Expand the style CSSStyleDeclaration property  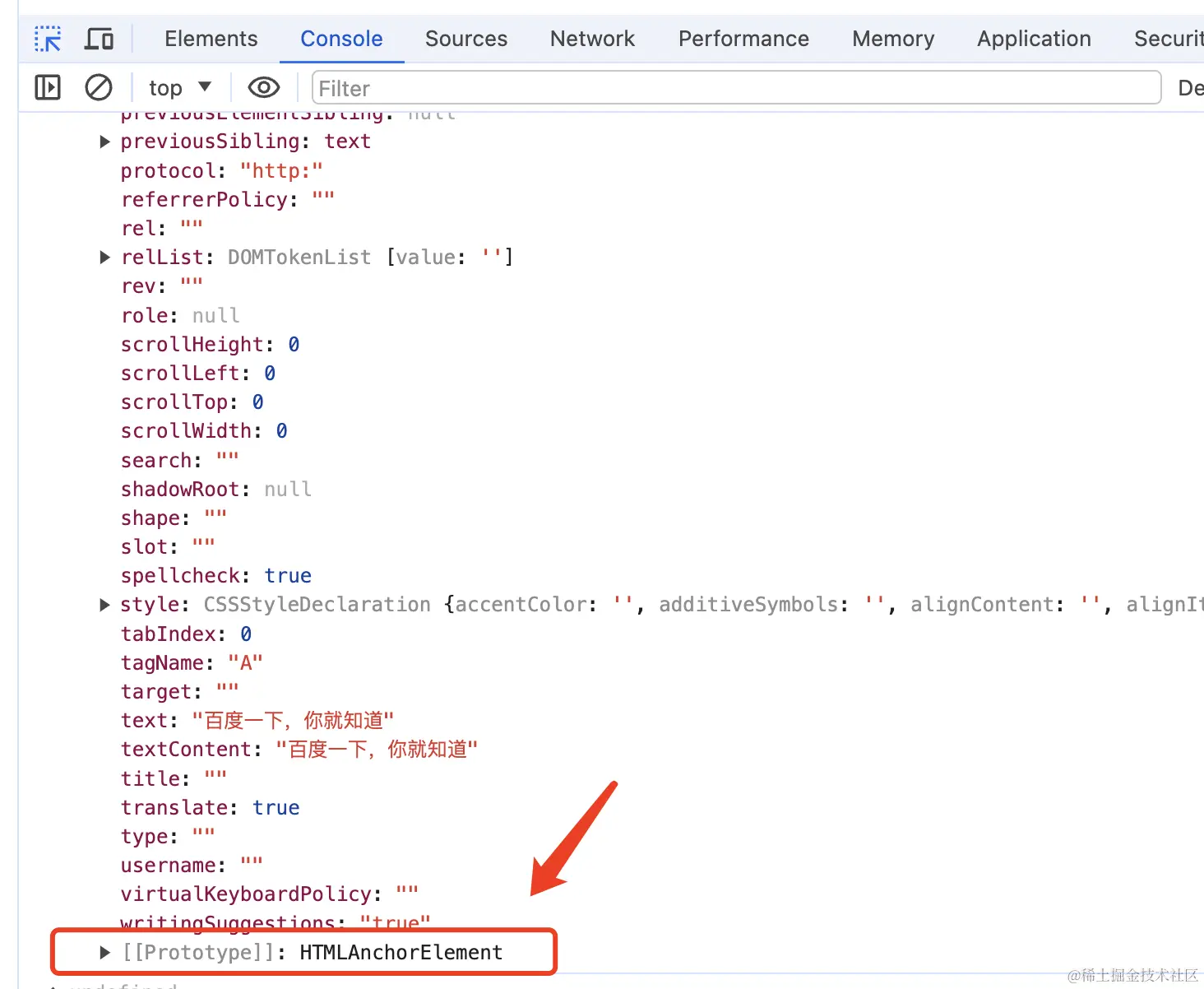click(x=104, y=605)
